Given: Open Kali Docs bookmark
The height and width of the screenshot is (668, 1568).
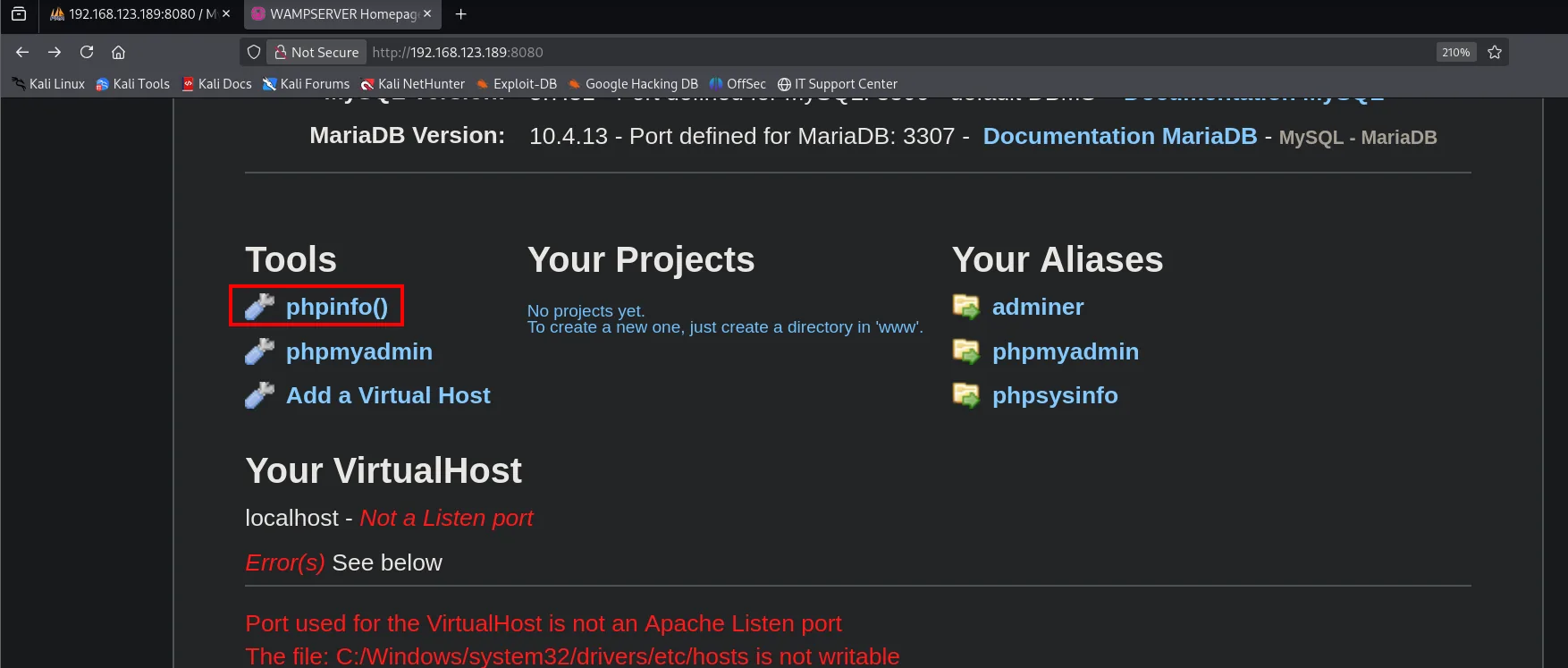Looking at the screenshot, I should pyautogui.click(x=216, y=83).
